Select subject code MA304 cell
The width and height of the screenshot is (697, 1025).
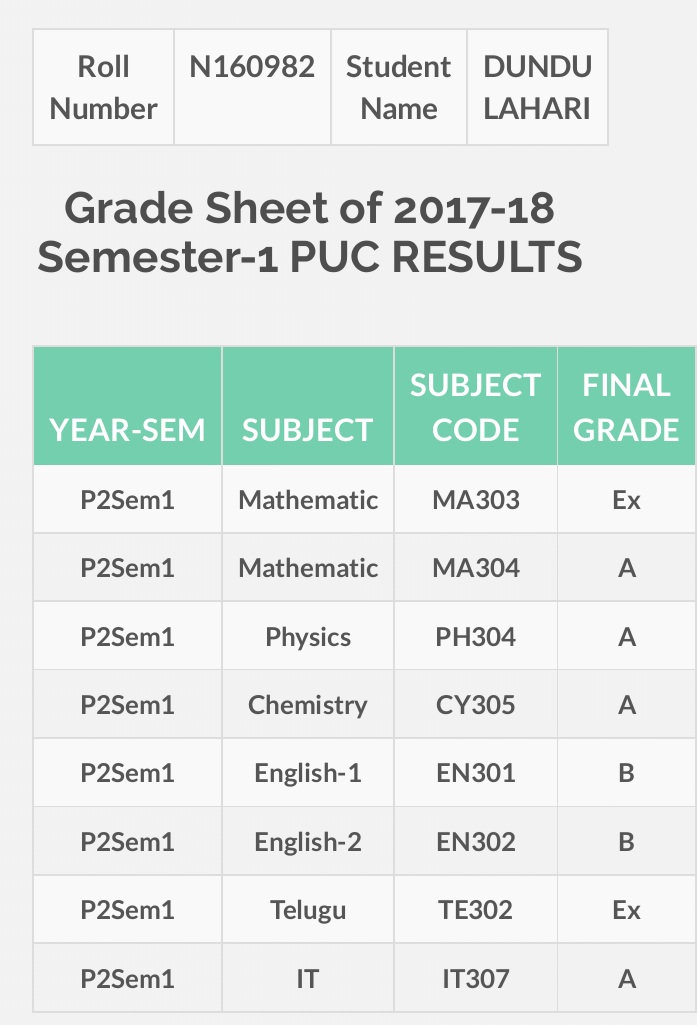click(475, 567)
